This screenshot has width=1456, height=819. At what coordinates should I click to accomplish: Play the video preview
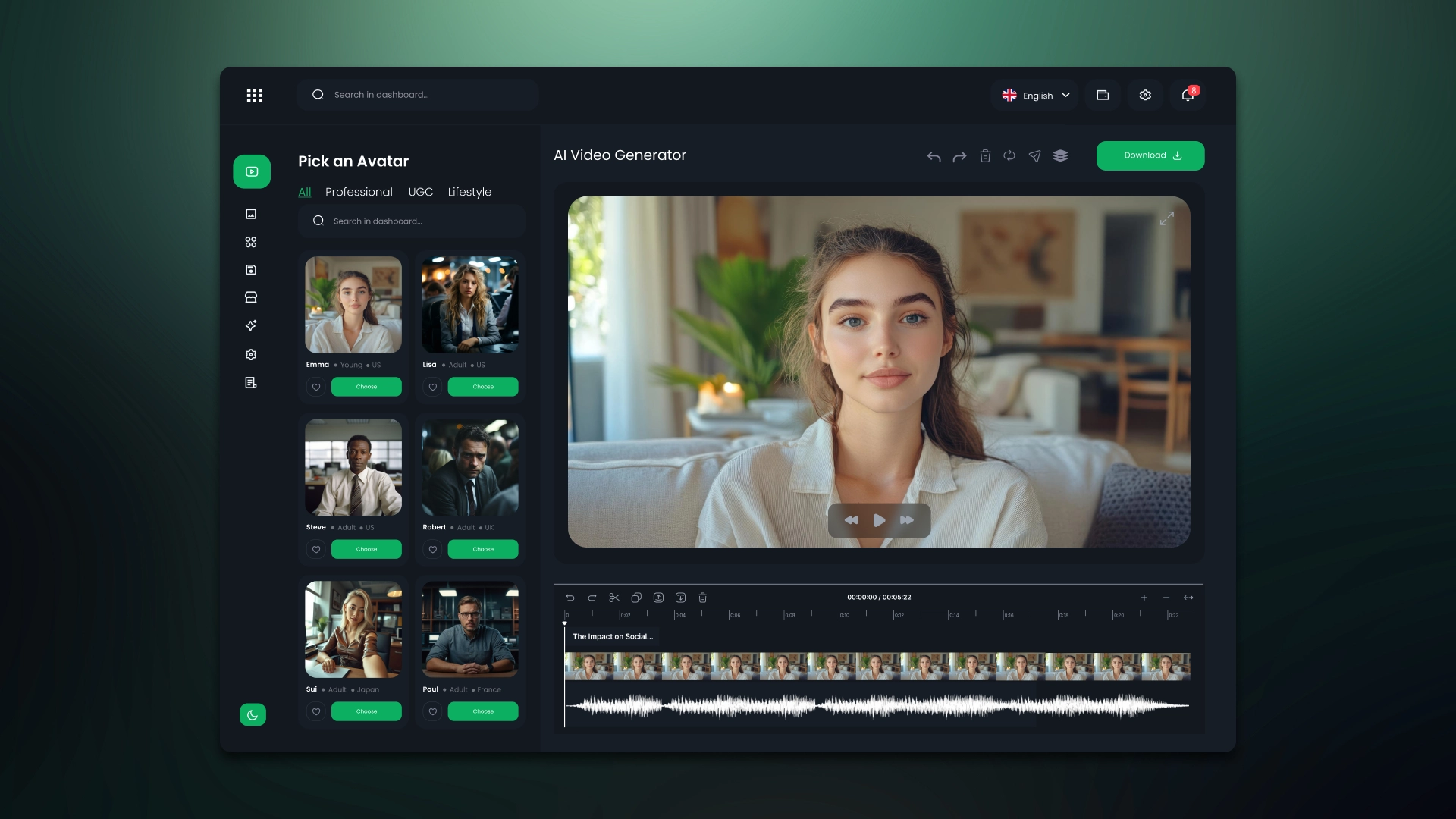[879, 520]
